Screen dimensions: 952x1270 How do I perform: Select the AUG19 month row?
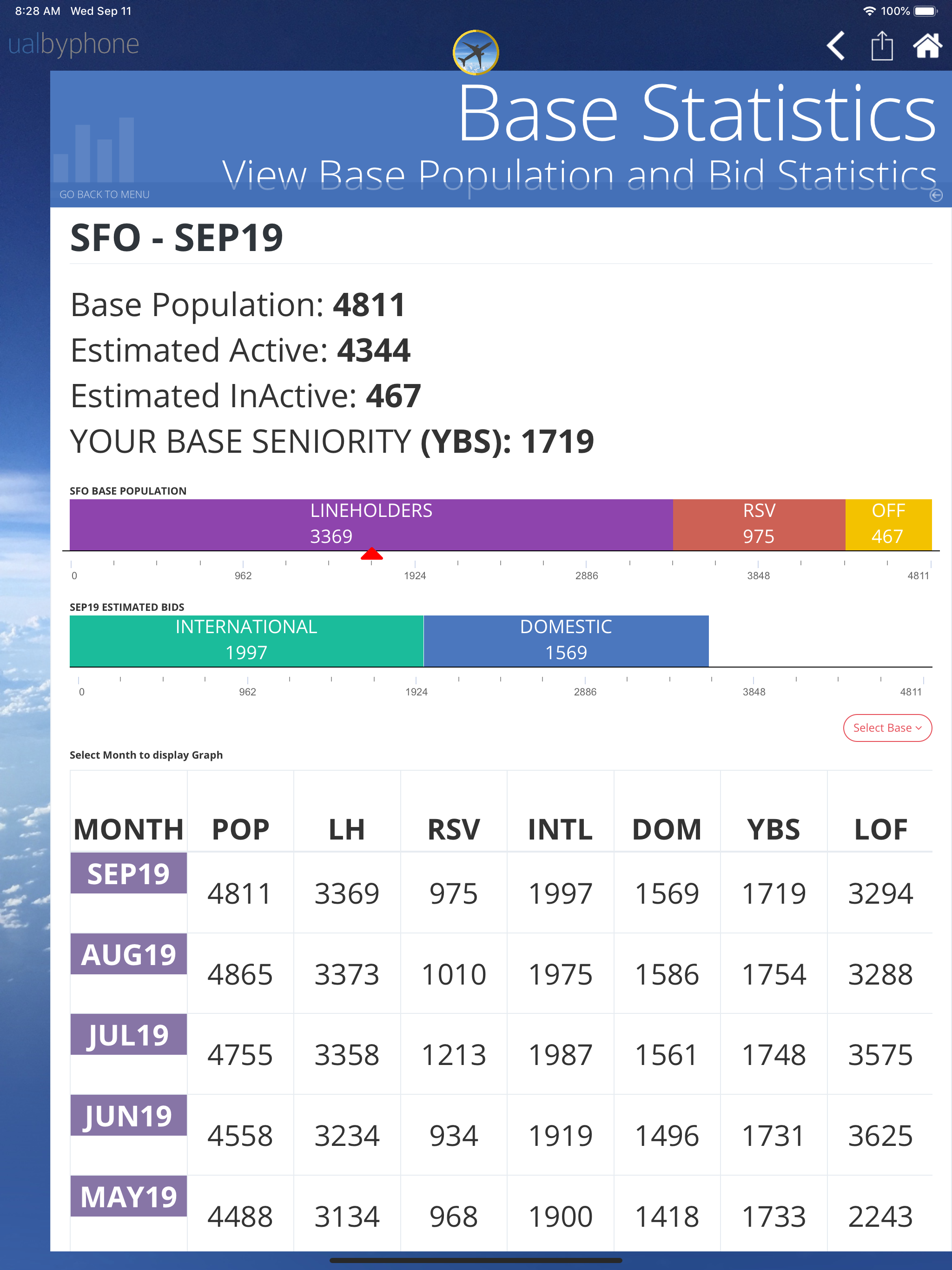(x=128, y=953)
